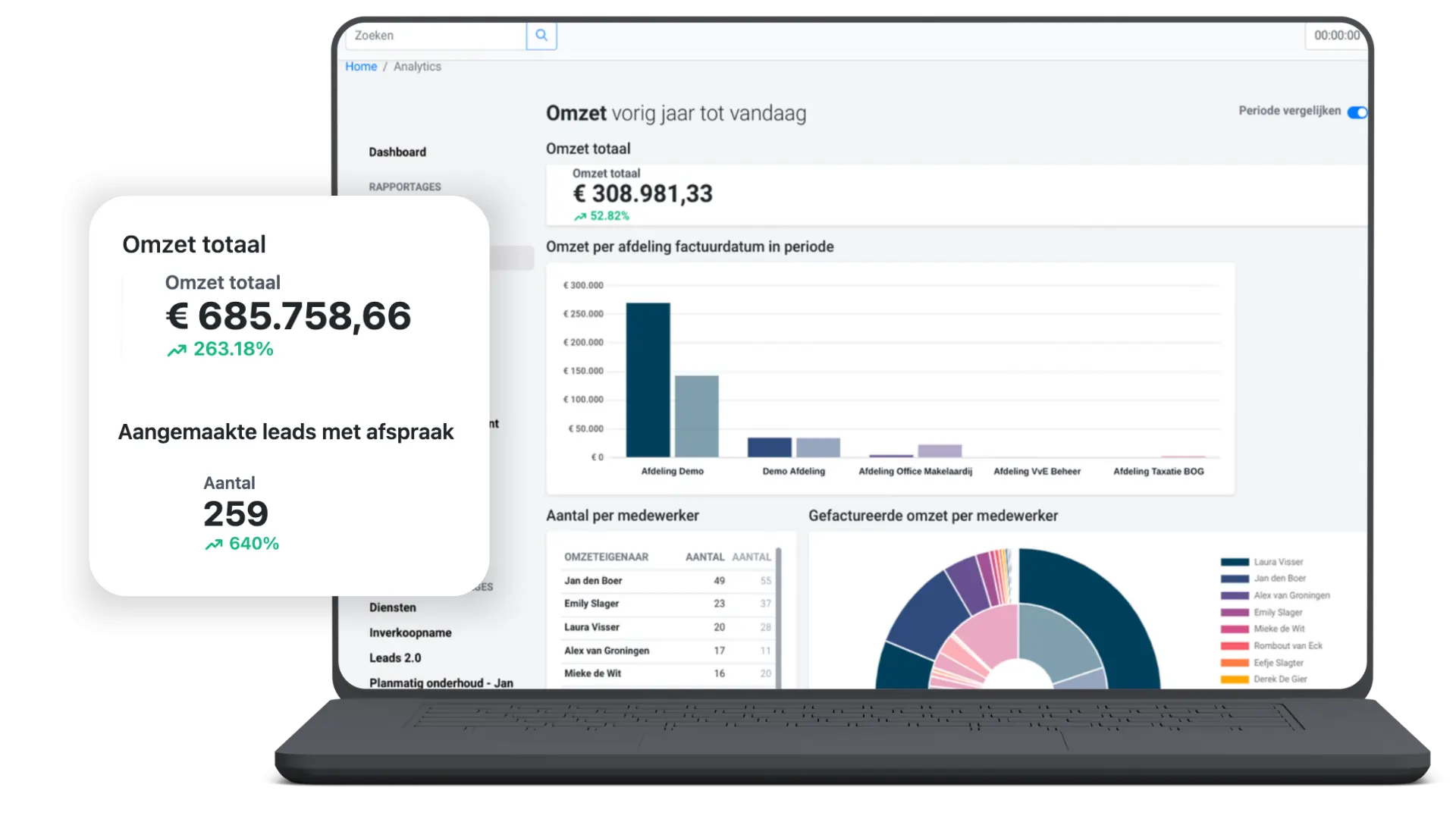Click the trend arrow icon beside 640%

click(x=214, y=544)
